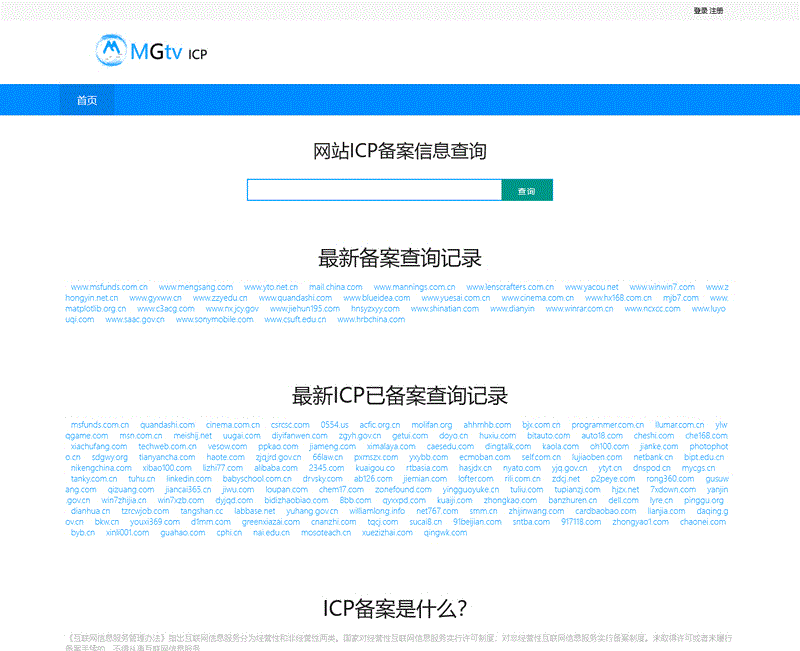
Task: Focus the ICP domain search input field
Action: click(x=374, y=190)
